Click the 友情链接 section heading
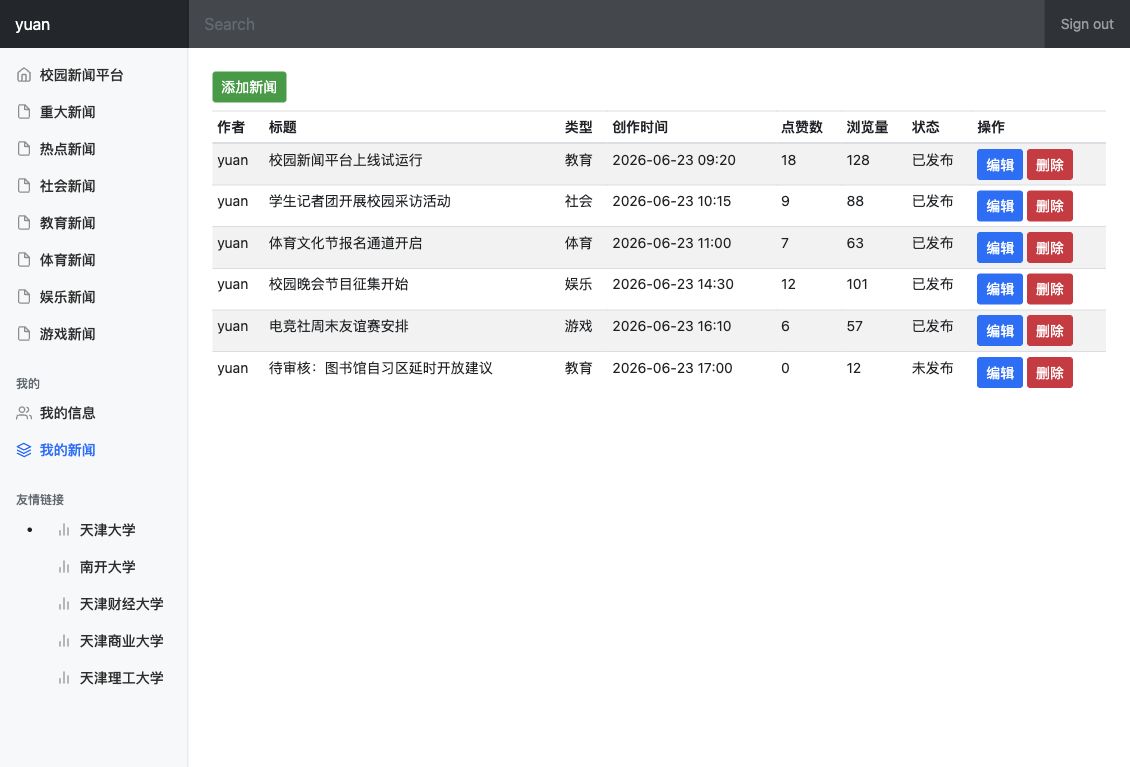Image resolution: width=1130 pixels, height=767 pixels. point(40,500)
